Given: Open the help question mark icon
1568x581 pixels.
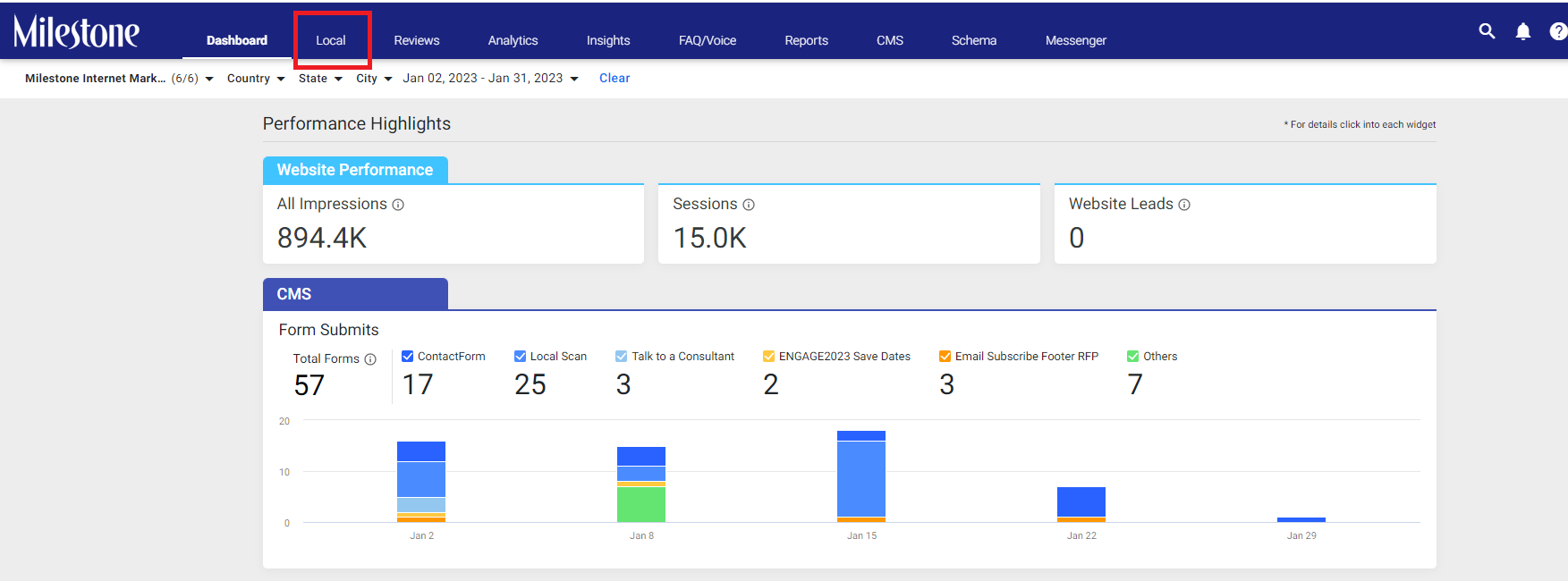Looking at the screenshot, I should [x=1558, y=31].
